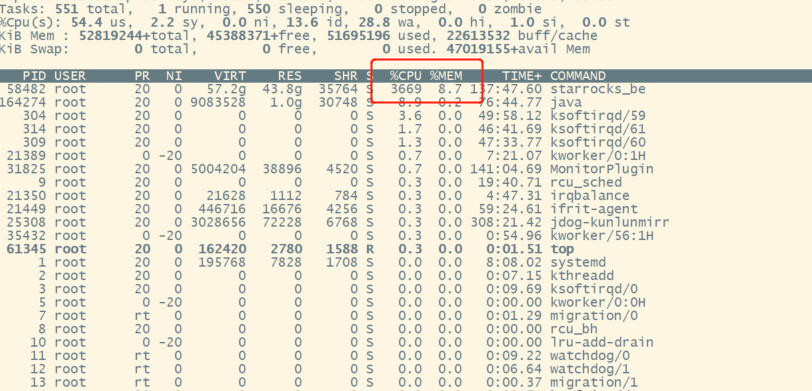Screen dimensions: 812x391
Task: Click the VIRT column header
Action: pyautogui.click(x=230, y=76)
